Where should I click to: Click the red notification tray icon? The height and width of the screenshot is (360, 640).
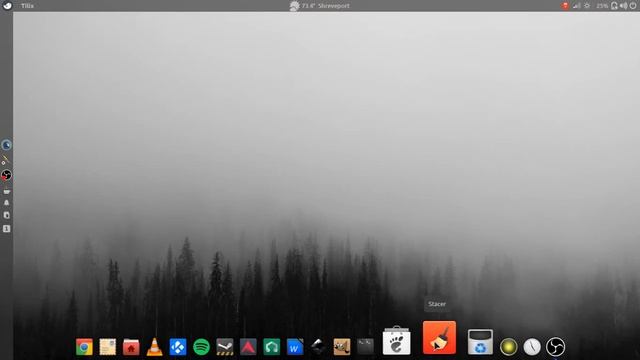pos(565,6)
